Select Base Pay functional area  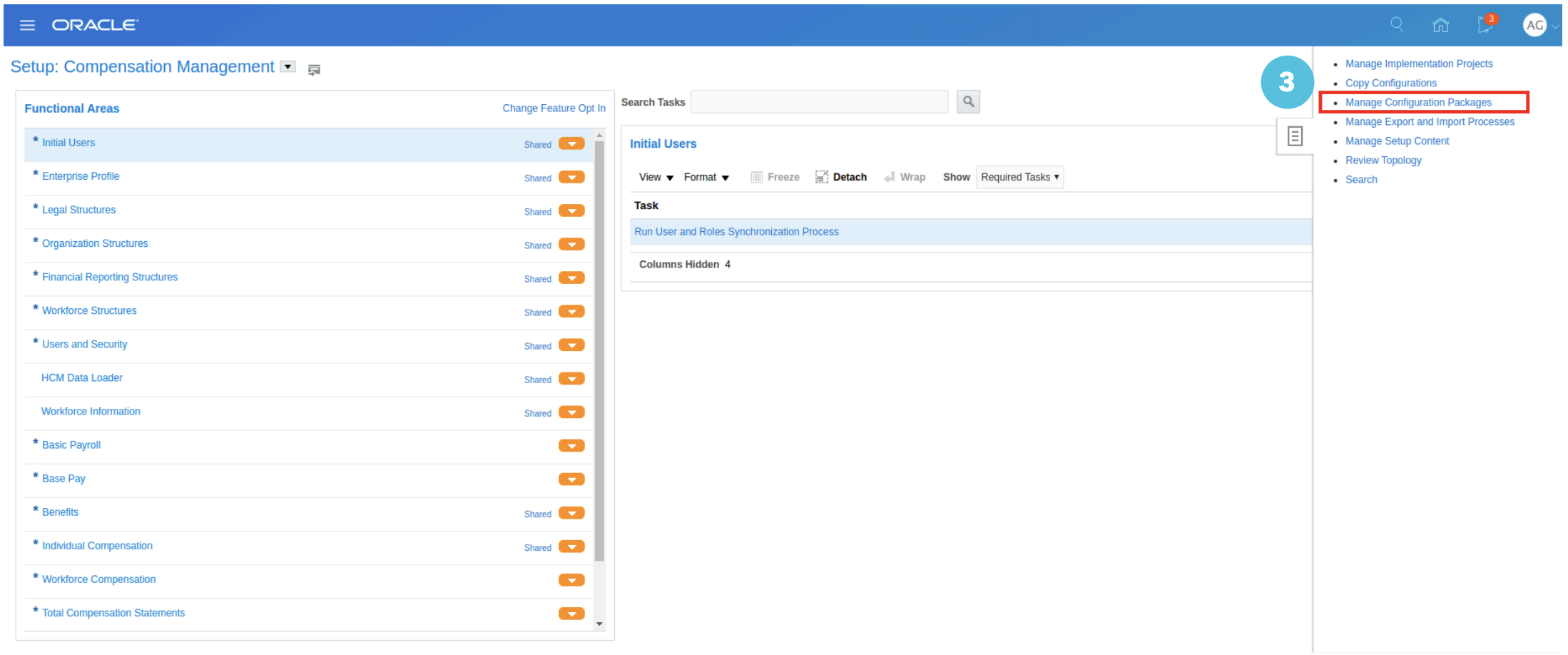tap(63, 478)
